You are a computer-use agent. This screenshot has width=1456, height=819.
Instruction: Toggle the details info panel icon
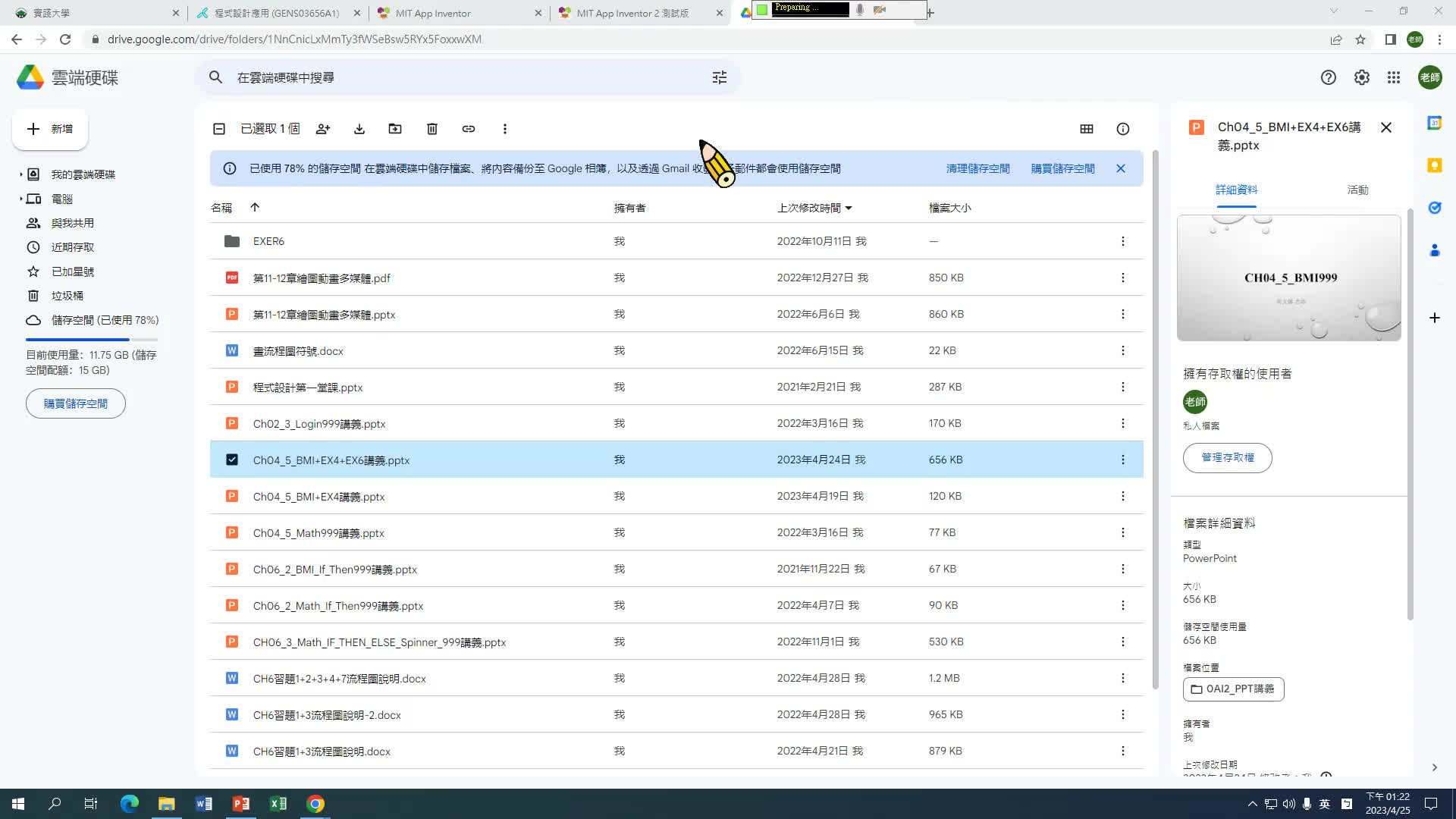[x=1123, y=129]
